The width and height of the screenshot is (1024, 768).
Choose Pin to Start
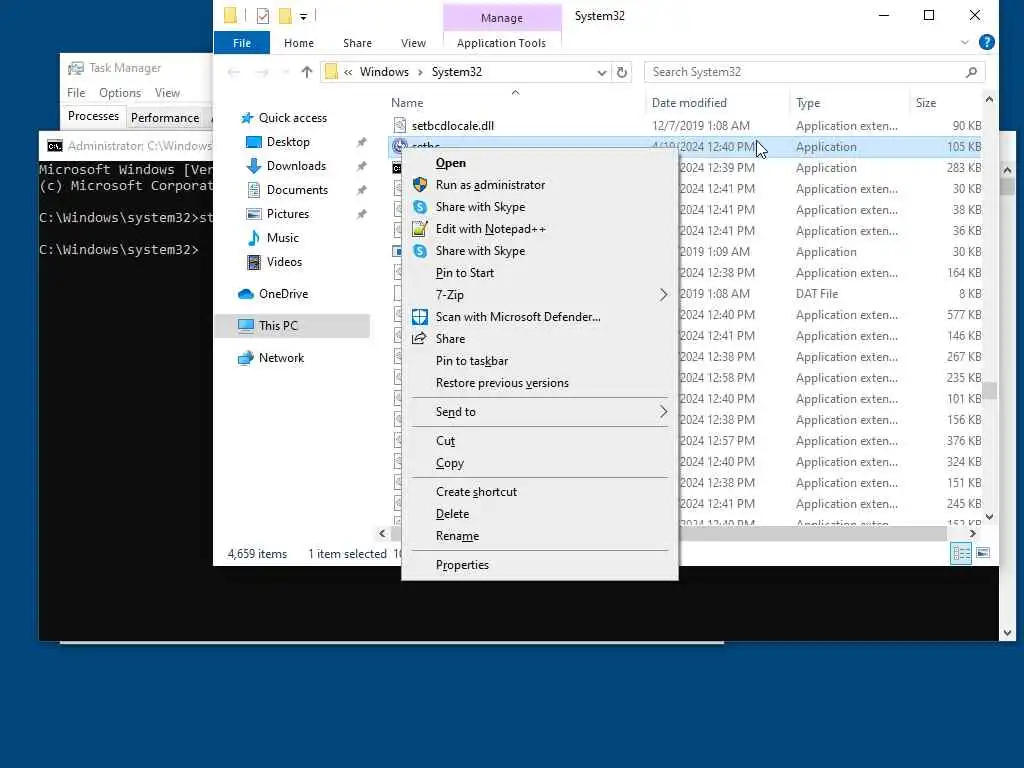pos(464,273)
